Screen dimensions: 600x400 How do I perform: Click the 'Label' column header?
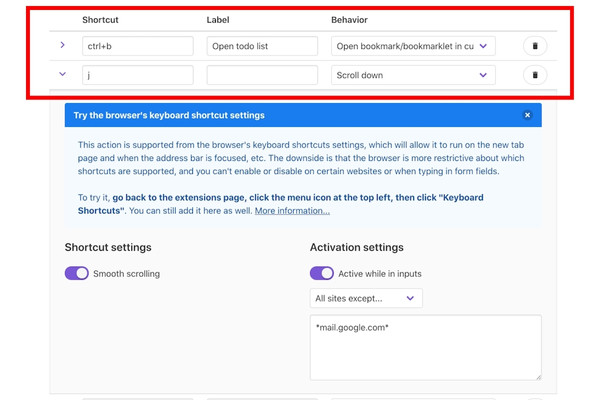click(218, 20)
